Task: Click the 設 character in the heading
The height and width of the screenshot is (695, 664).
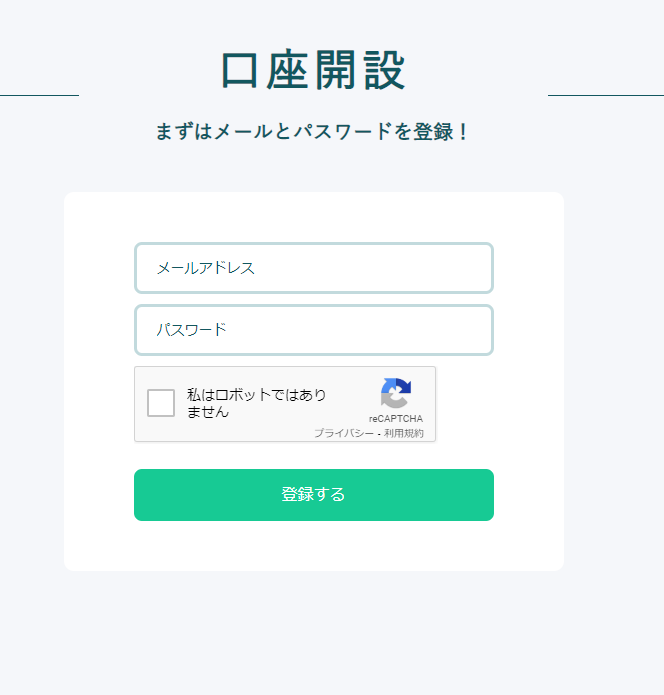Action: point(385,72)
